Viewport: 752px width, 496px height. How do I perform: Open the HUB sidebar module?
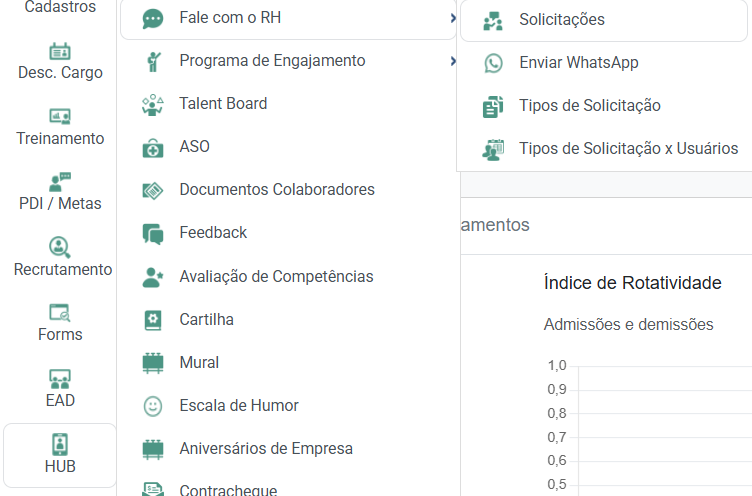coord(60,454)
